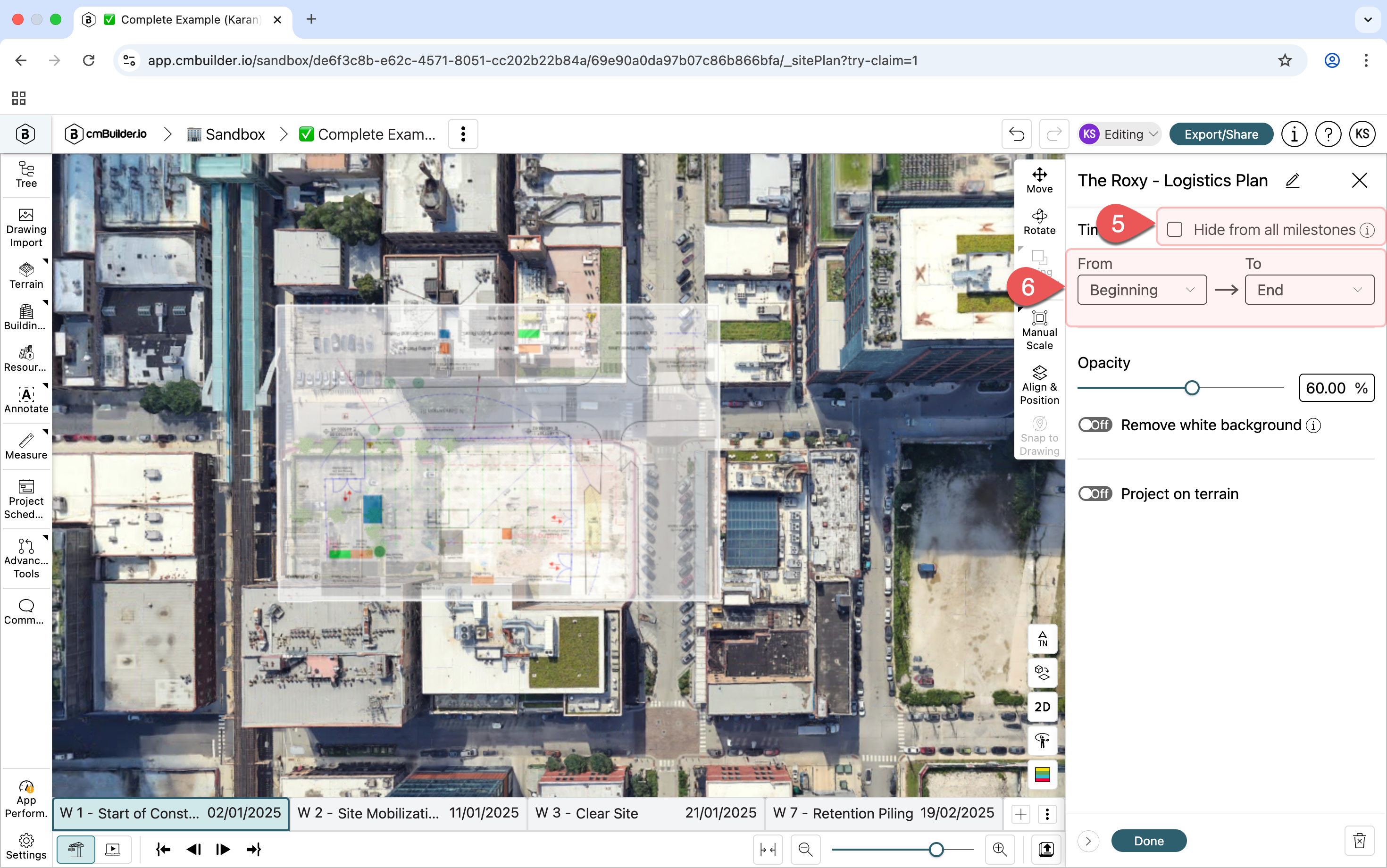Select the Rotate tool

click(x=1039, y=222)
